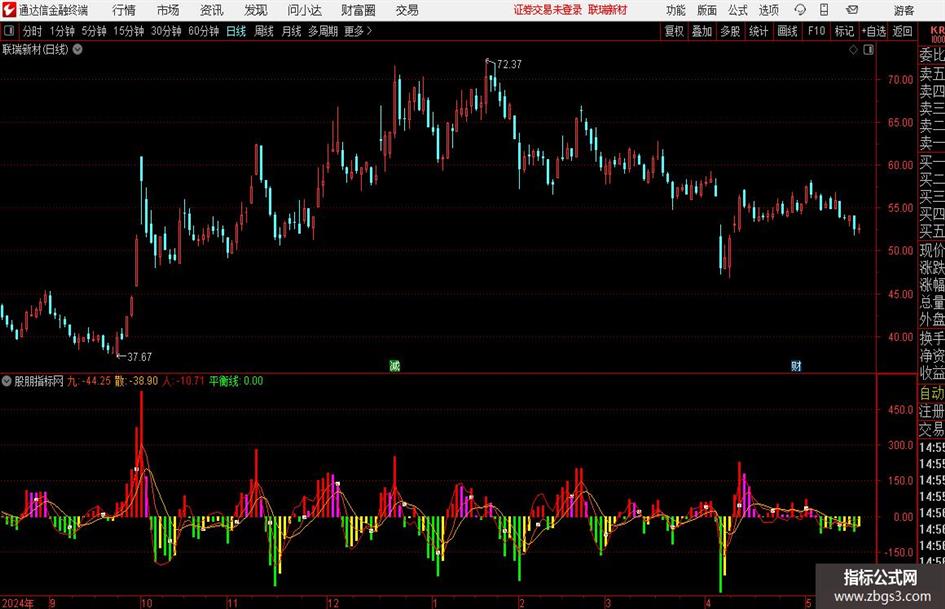Screen dimensions: 945x609
Task: Open the F10 company info button
Action: (817, 31)
